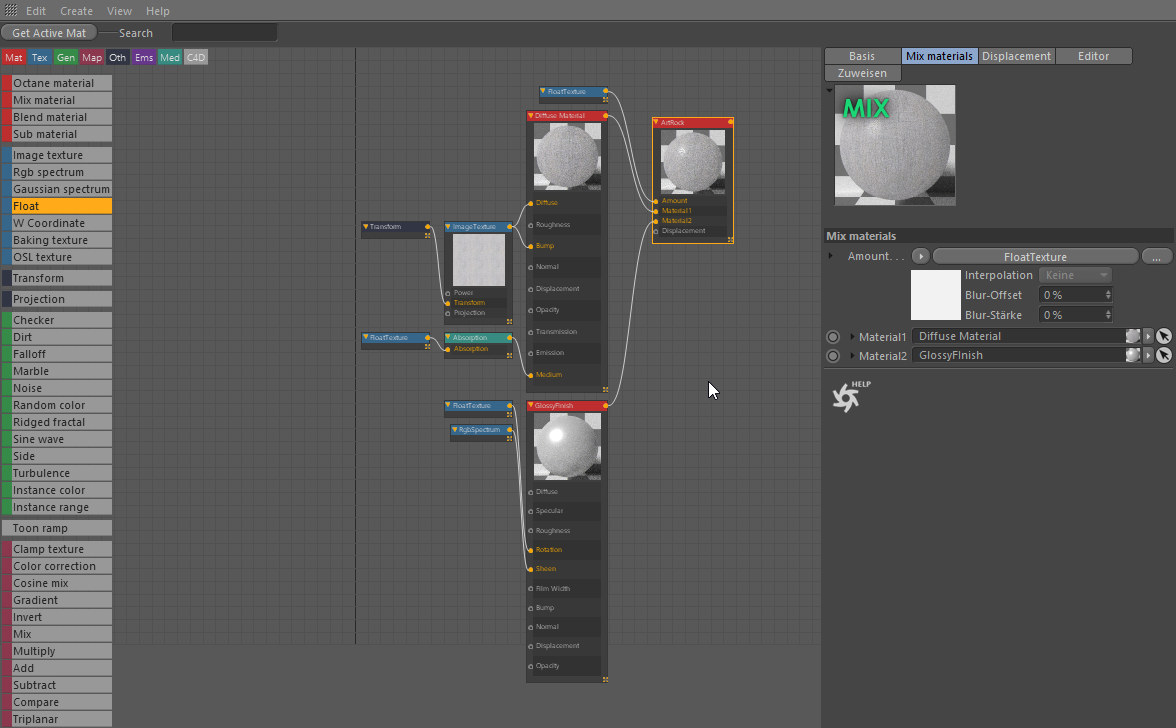This screenshot has height=728, width=1176.
Task: Toggle the Tex node filter
Action: click(x=40, y=57)
